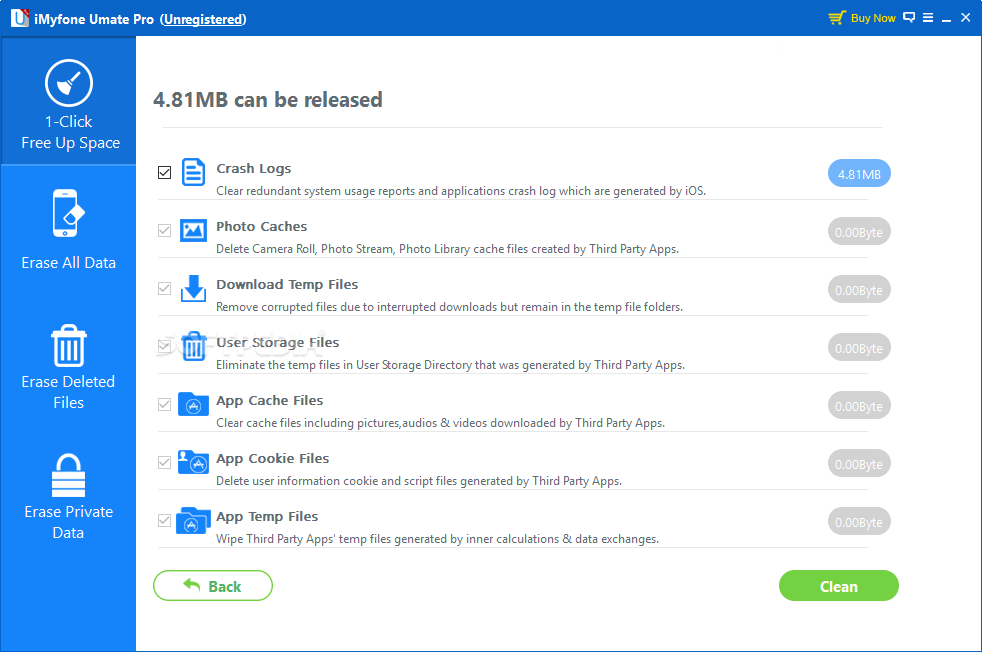Click the 'Delete user information cookie' description
Image resolution: width=982 pixels, height=652 pixels.
click(419, 481)
